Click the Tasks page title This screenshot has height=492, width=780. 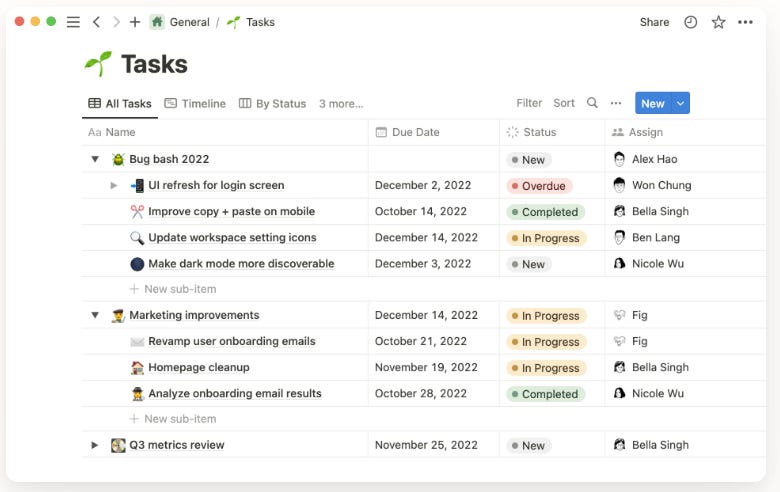(154, 64)
